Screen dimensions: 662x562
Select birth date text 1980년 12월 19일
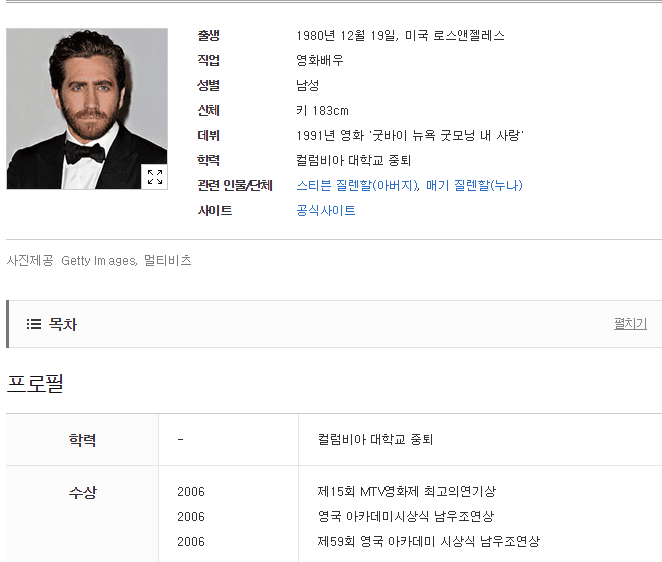coord(346,35)
